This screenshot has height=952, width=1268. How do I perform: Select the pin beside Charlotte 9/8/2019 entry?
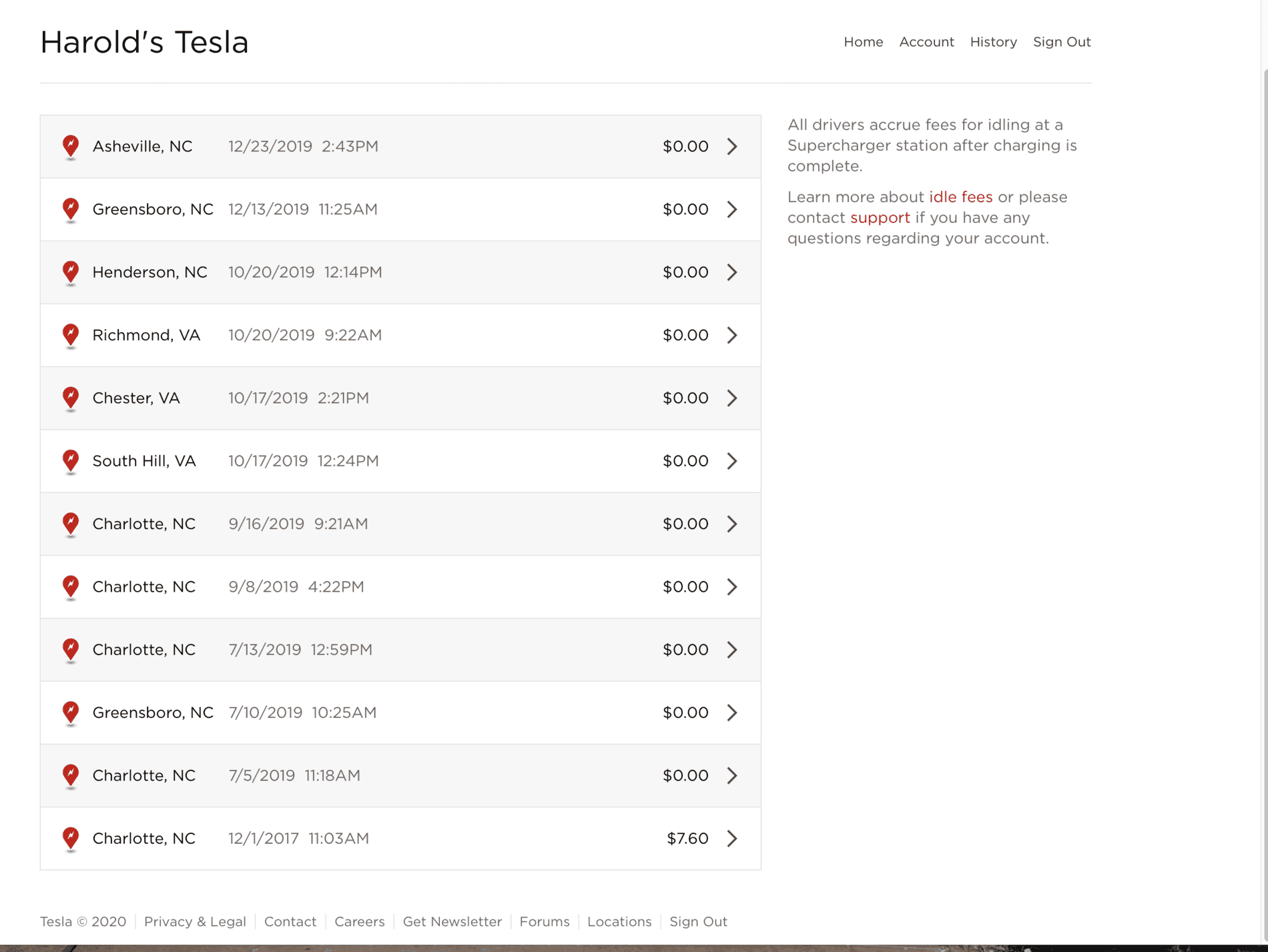coord(70,586)
